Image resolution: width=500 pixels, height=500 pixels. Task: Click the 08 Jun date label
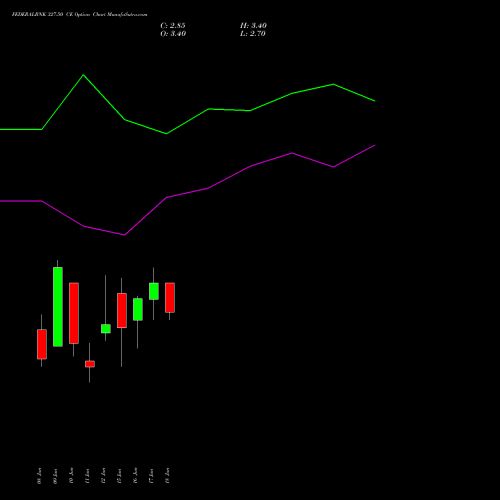[39, 476]
